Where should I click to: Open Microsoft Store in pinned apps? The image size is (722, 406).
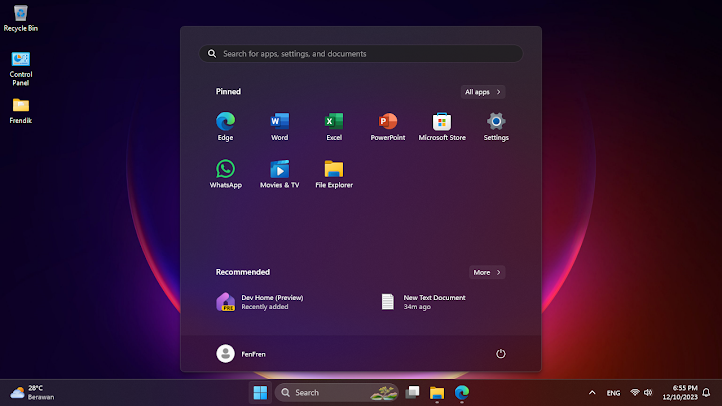442,126
